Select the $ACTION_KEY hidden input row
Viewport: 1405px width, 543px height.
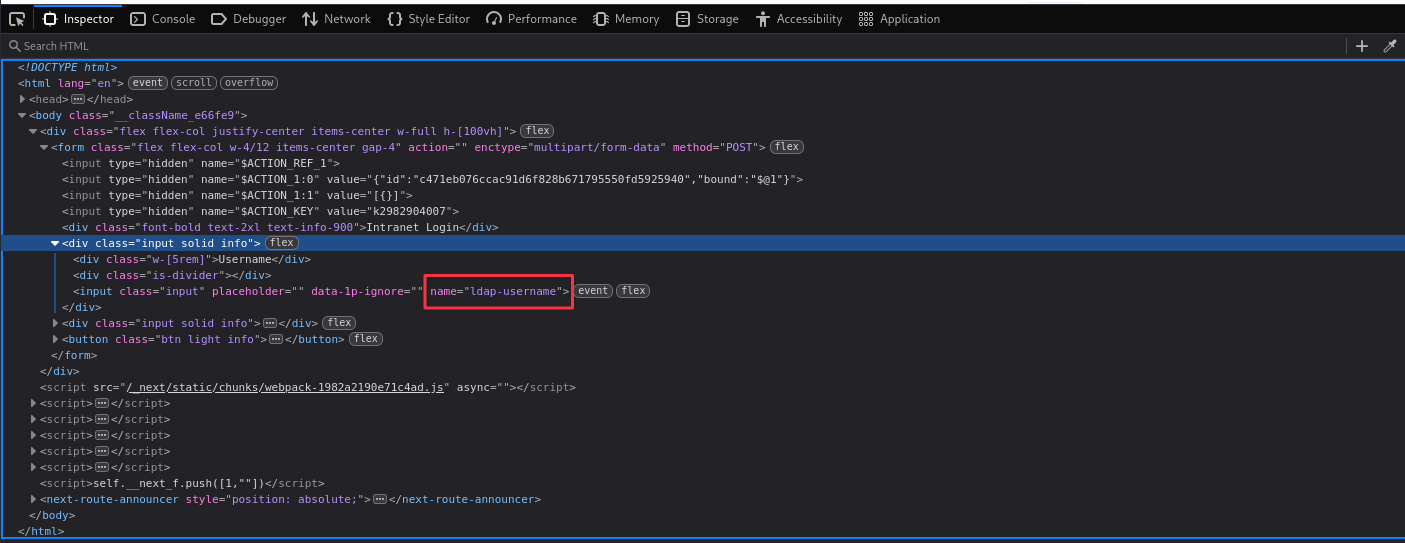pyautogui.click(x=702, y=211)
